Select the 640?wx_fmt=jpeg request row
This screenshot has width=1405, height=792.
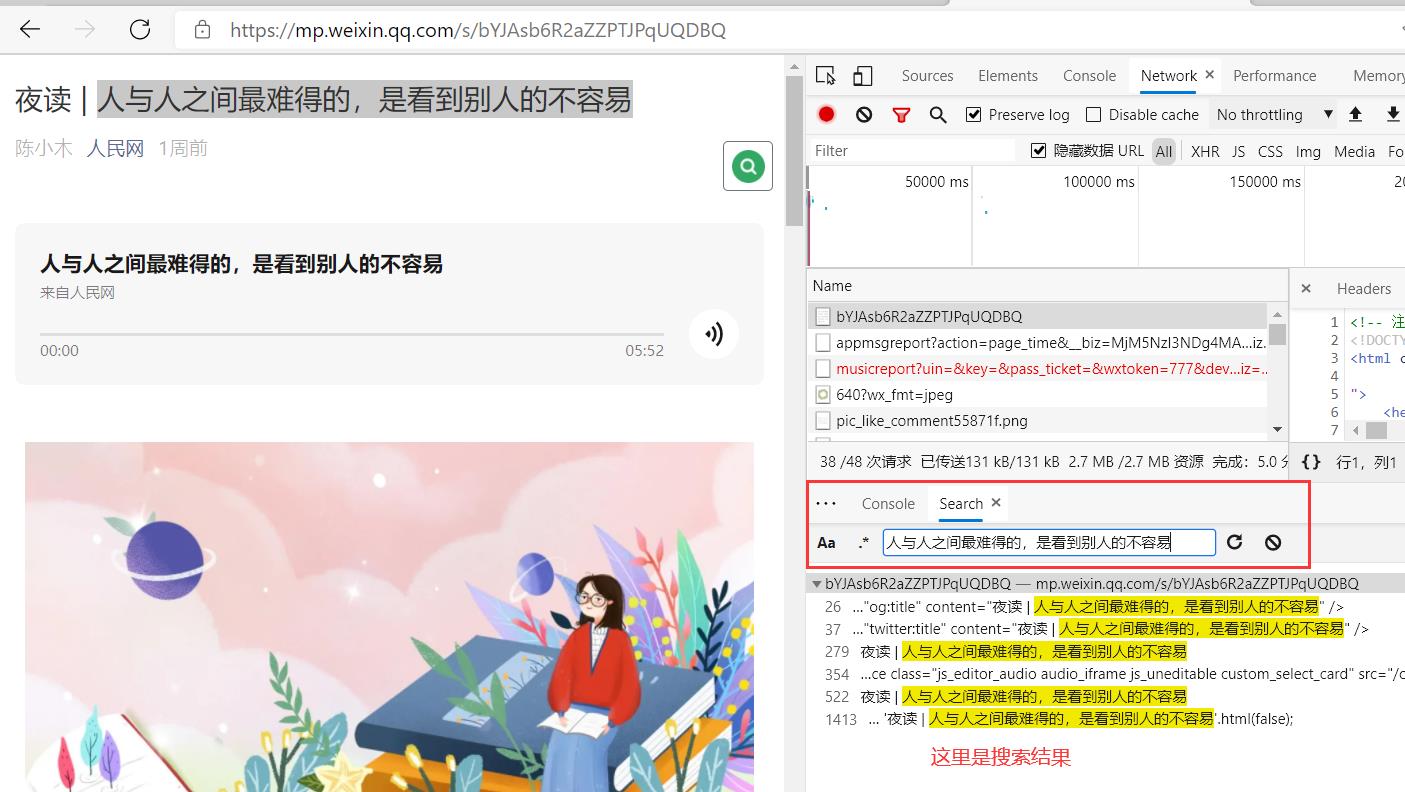coord(1038,394)
